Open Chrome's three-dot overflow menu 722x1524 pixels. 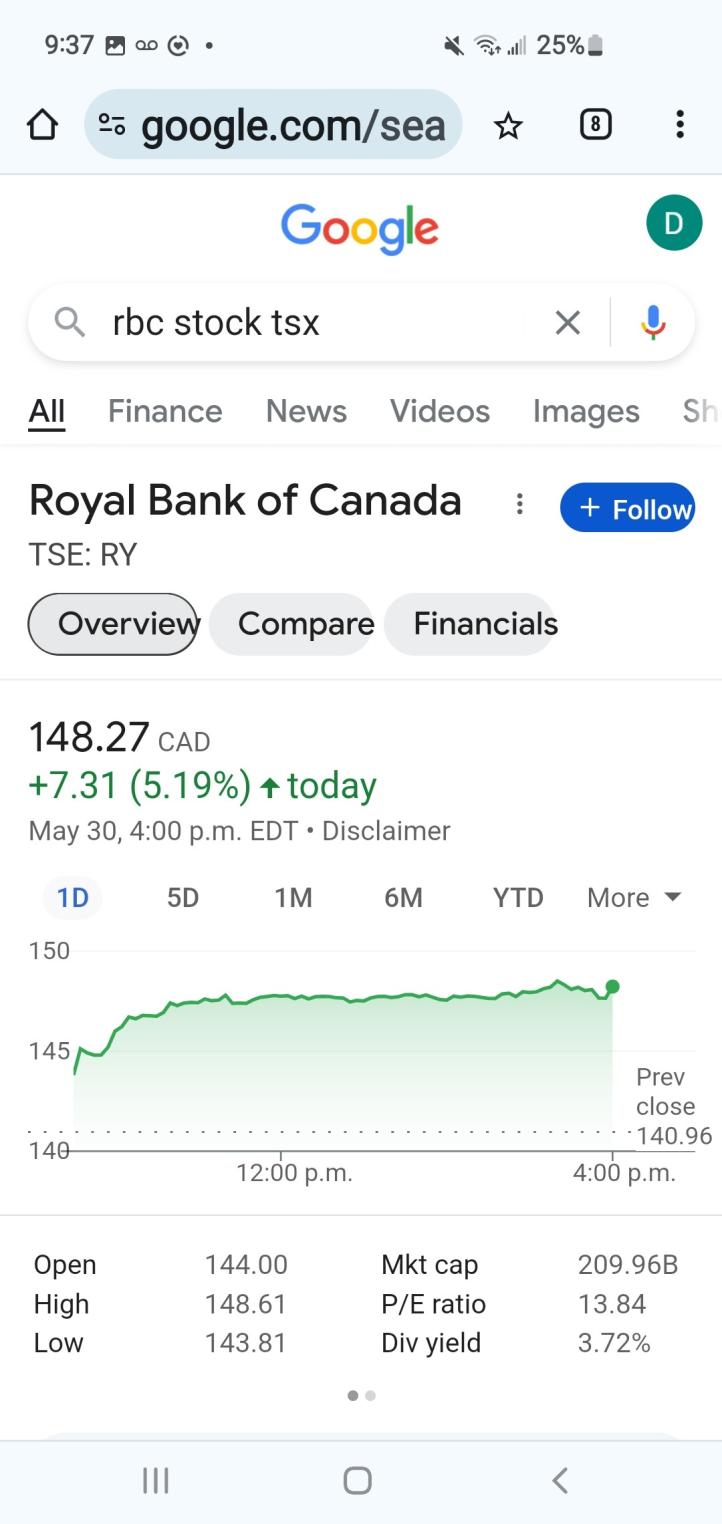[x=680, y=124]
